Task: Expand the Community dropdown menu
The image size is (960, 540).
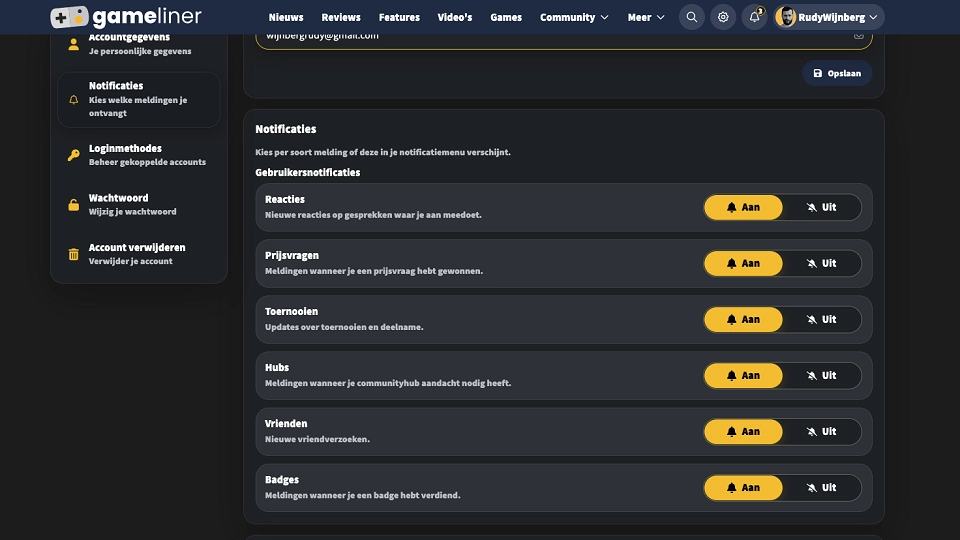Action: pos(574,17)
